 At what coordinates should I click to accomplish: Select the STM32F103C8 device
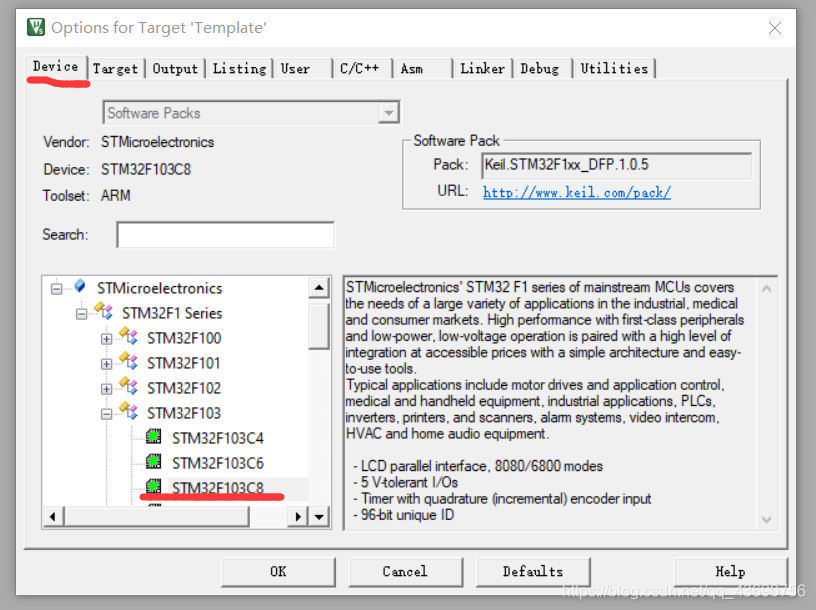pyautogui.click(x=218, y=488)
